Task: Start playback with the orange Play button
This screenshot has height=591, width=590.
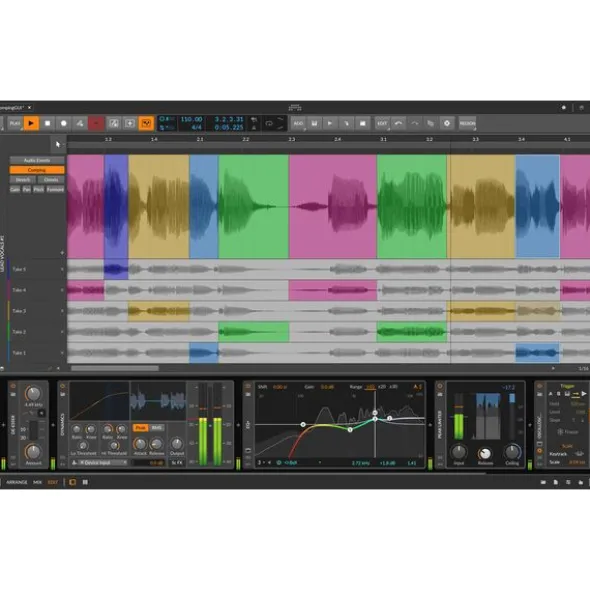Action: coord(31,123)
